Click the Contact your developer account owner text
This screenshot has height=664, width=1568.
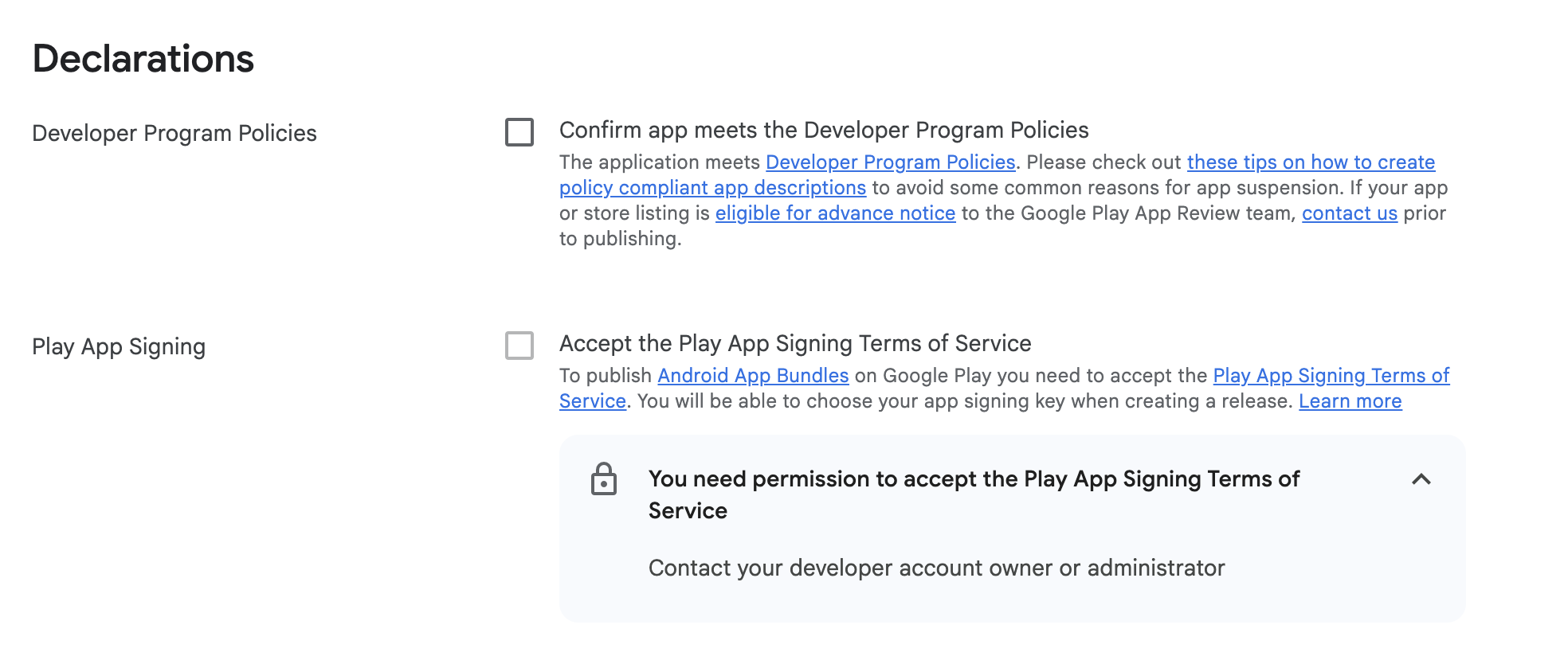point(936,568)
